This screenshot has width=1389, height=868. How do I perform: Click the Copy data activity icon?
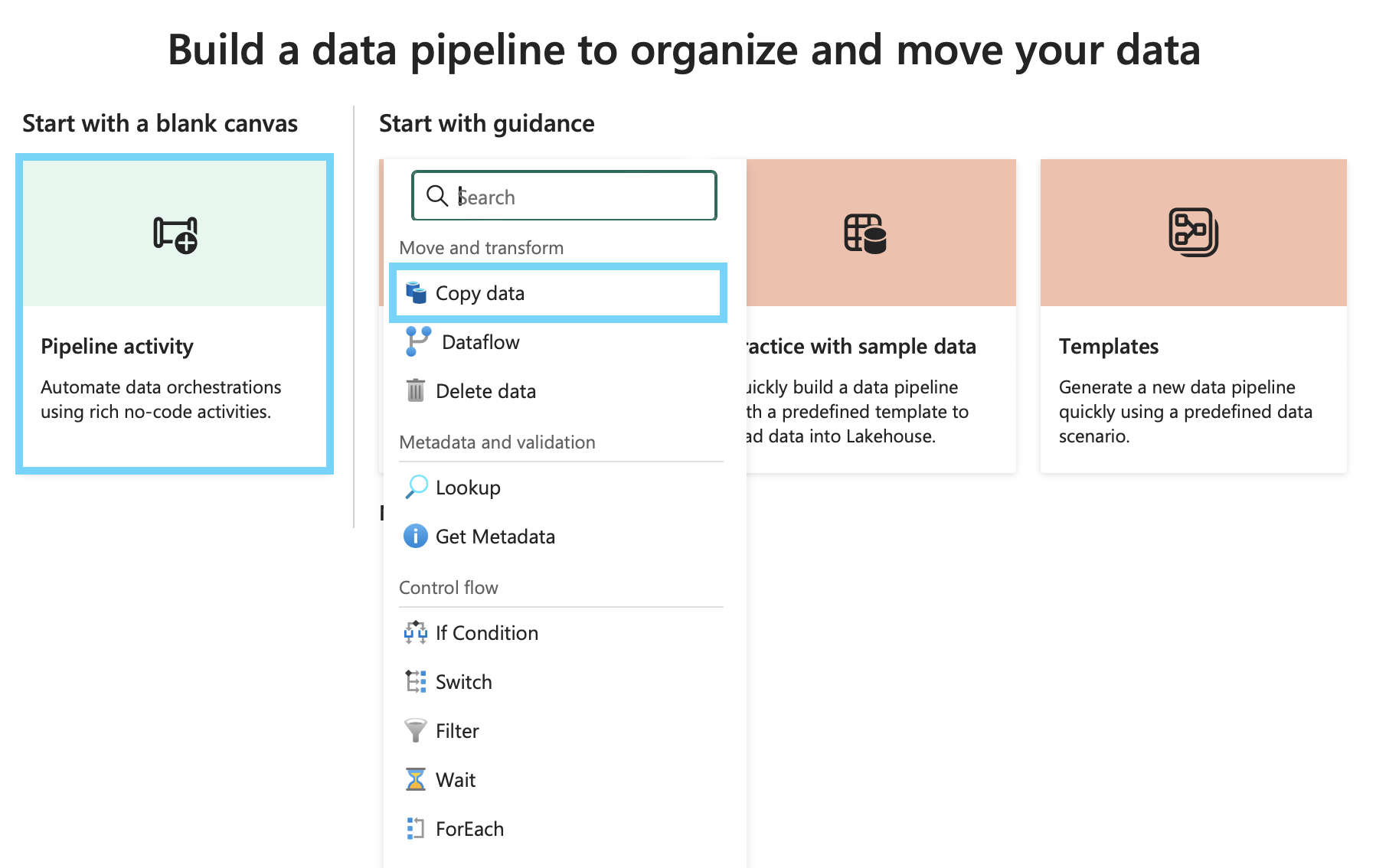pyautogui.click(x=416, y=293)
